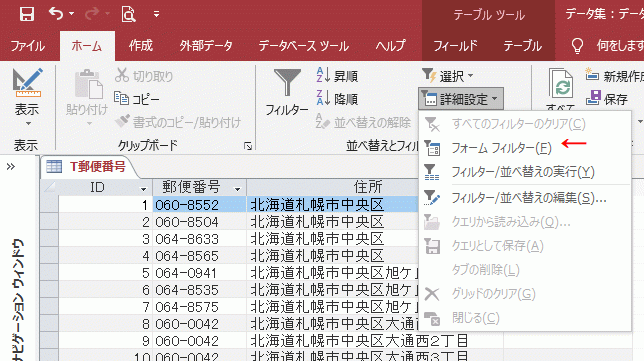Expand the navigation pane with » button
Screen dimensions: 644x361
[x=11, y=167]
